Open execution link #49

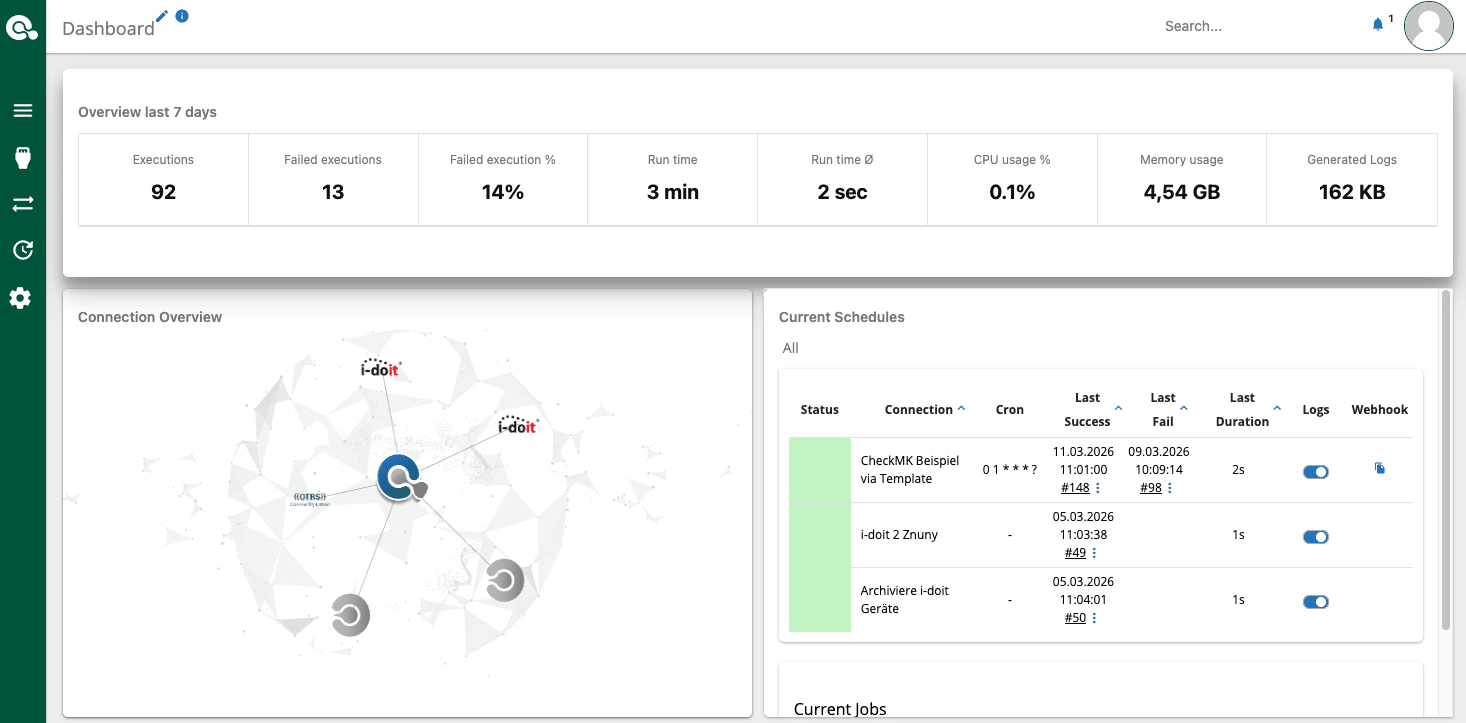1075,553
